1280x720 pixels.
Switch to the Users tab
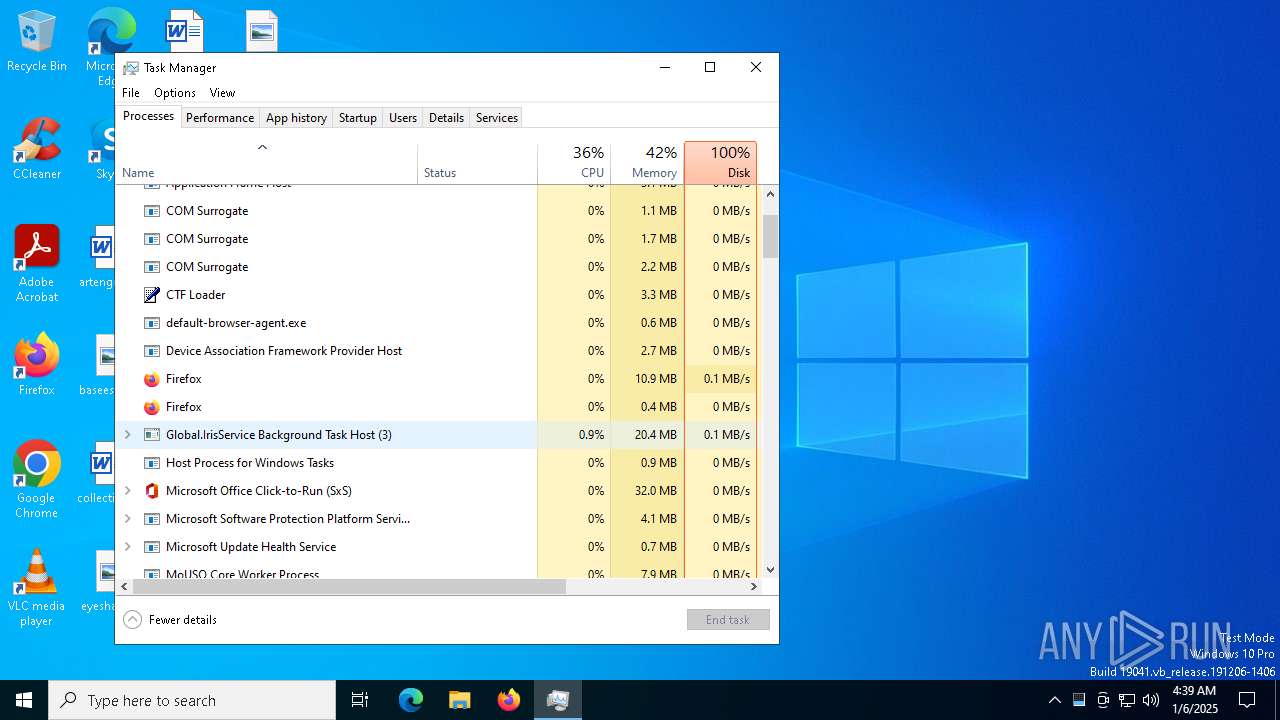pos(403,118)
